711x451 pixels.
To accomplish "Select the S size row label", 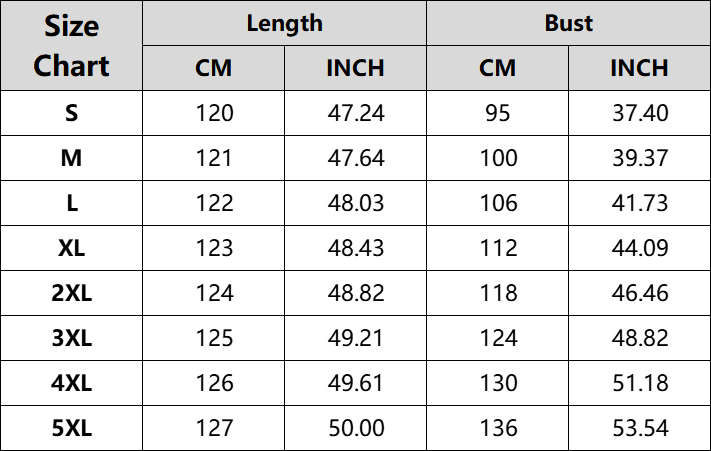I will (x=72, y=113).
